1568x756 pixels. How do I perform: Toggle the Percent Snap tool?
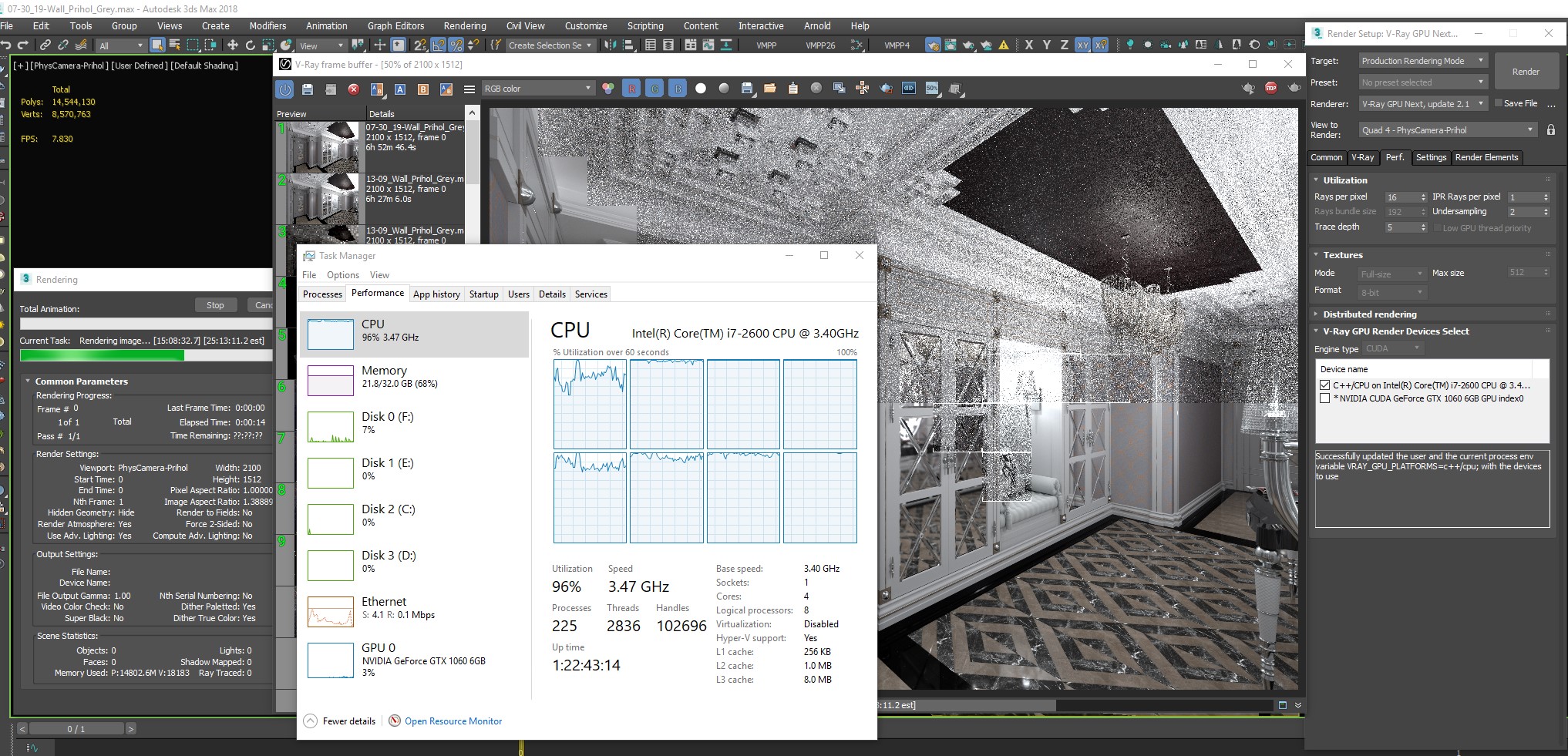tap(456, 45)
